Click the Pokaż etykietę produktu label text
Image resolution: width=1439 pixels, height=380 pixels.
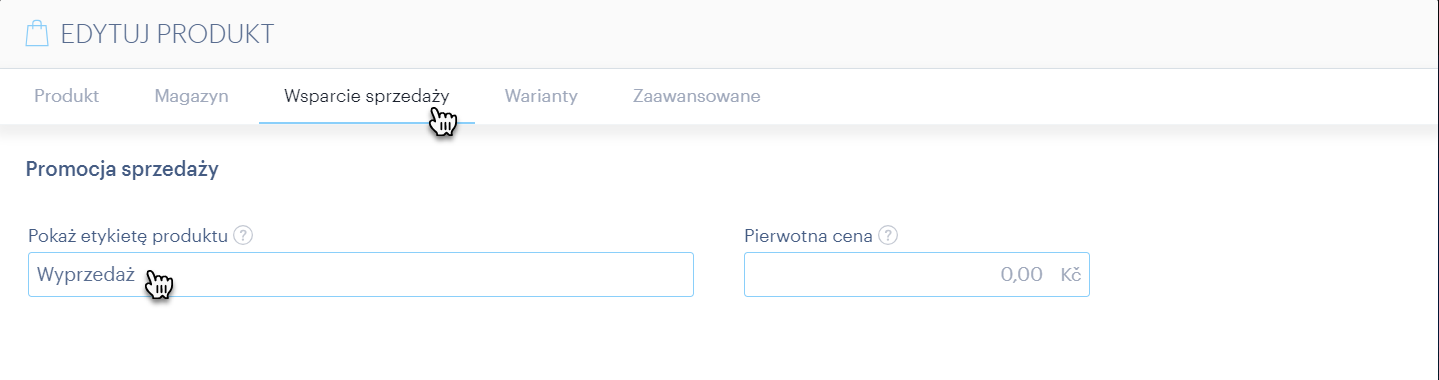130,236
